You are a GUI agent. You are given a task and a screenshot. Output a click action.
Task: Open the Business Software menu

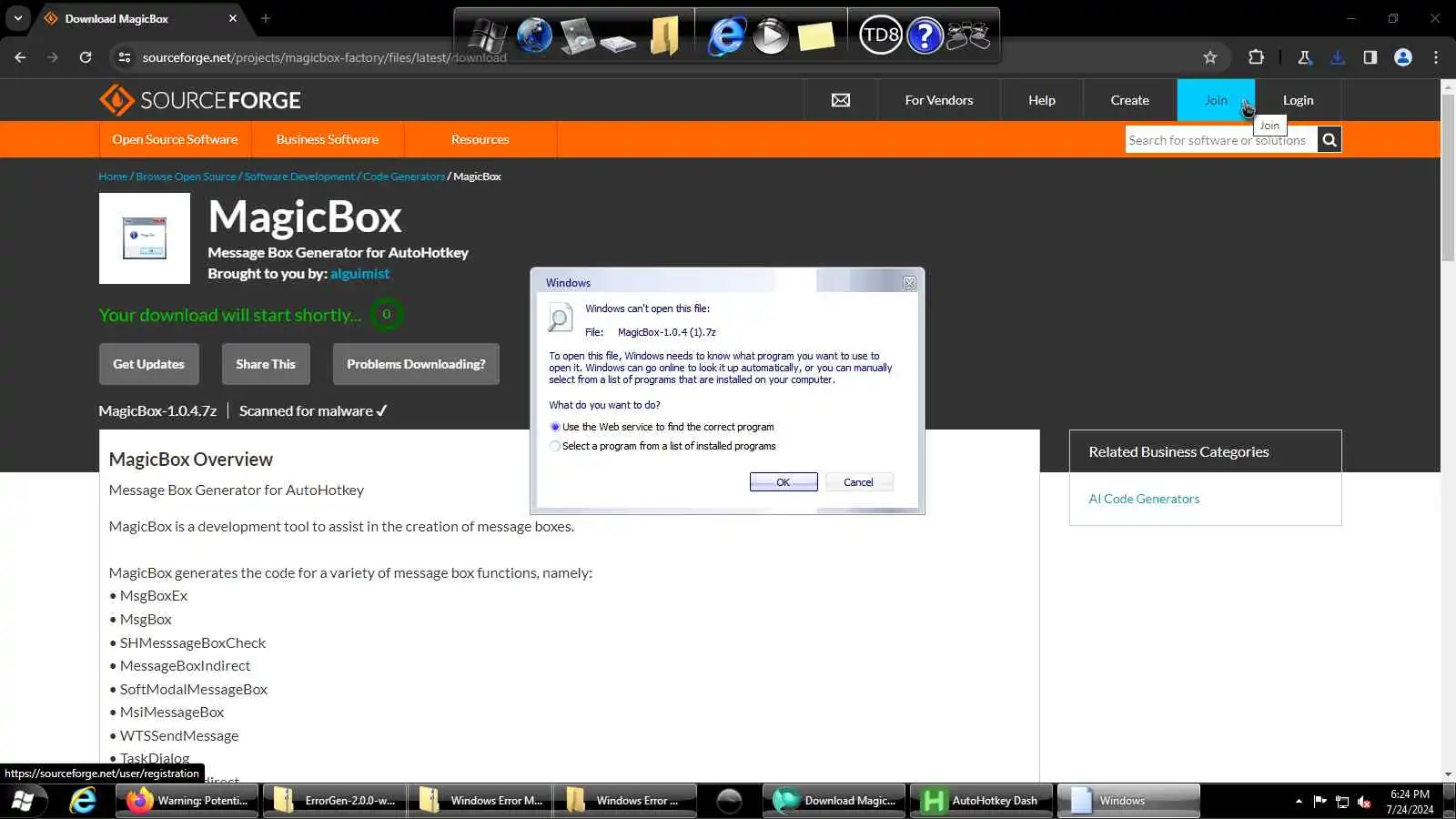[328, 139]
